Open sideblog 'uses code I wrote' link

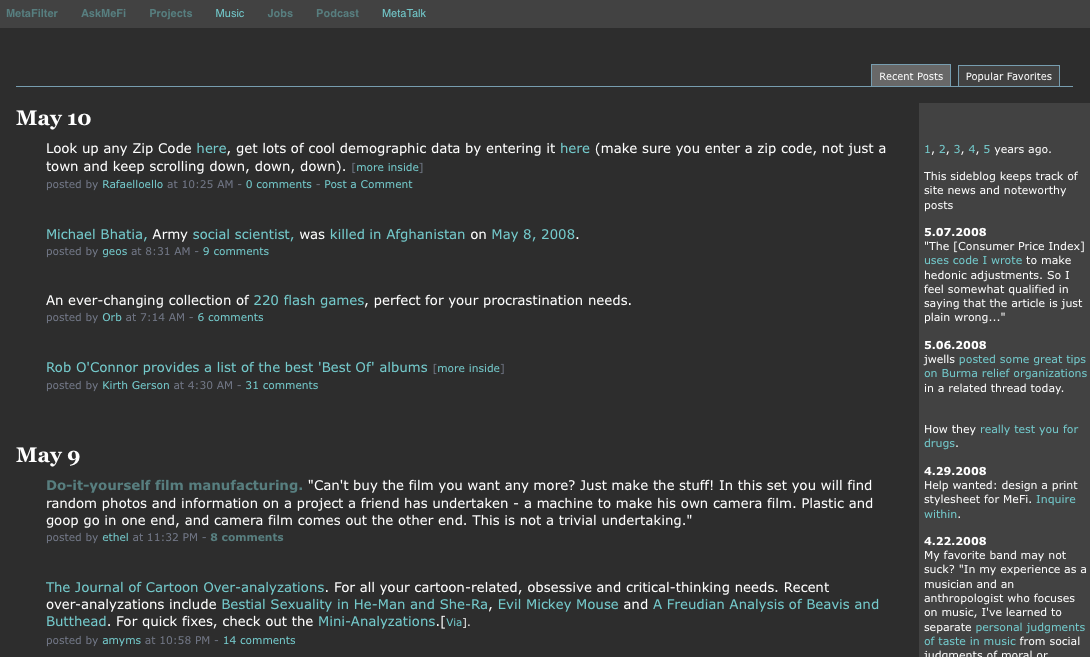click(x=973, y=261)
